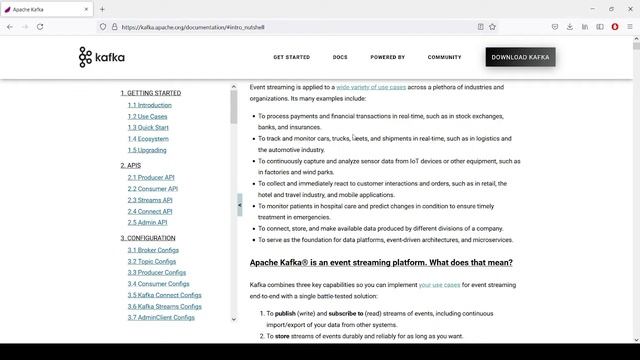
Task: Open 2.5 Admin API link
Action: [x=147, y=222]
